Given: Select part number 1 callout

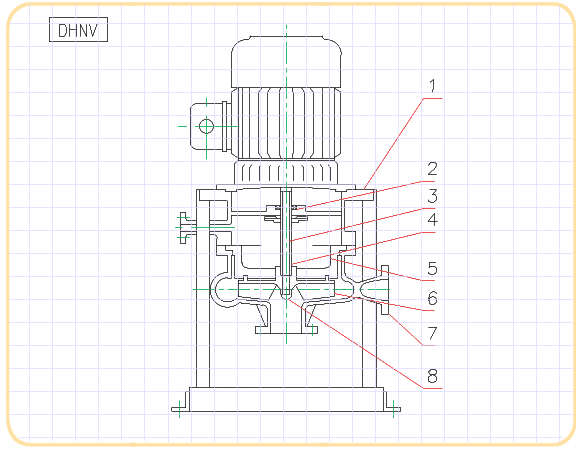Looking at the screenshot, I should pyautogui.click(x=432, y=86).
